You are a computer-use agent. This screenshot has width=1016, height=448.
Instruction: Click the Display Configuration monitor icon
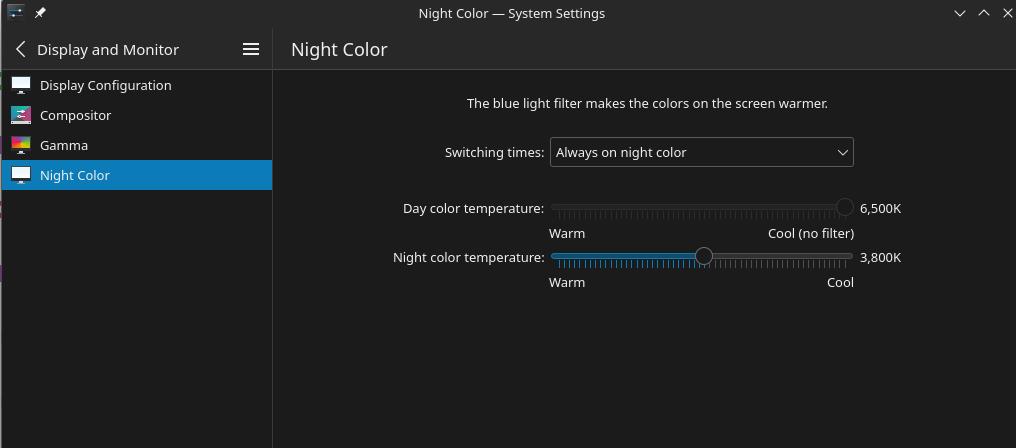pyautogui.click(x=21, y=85)
